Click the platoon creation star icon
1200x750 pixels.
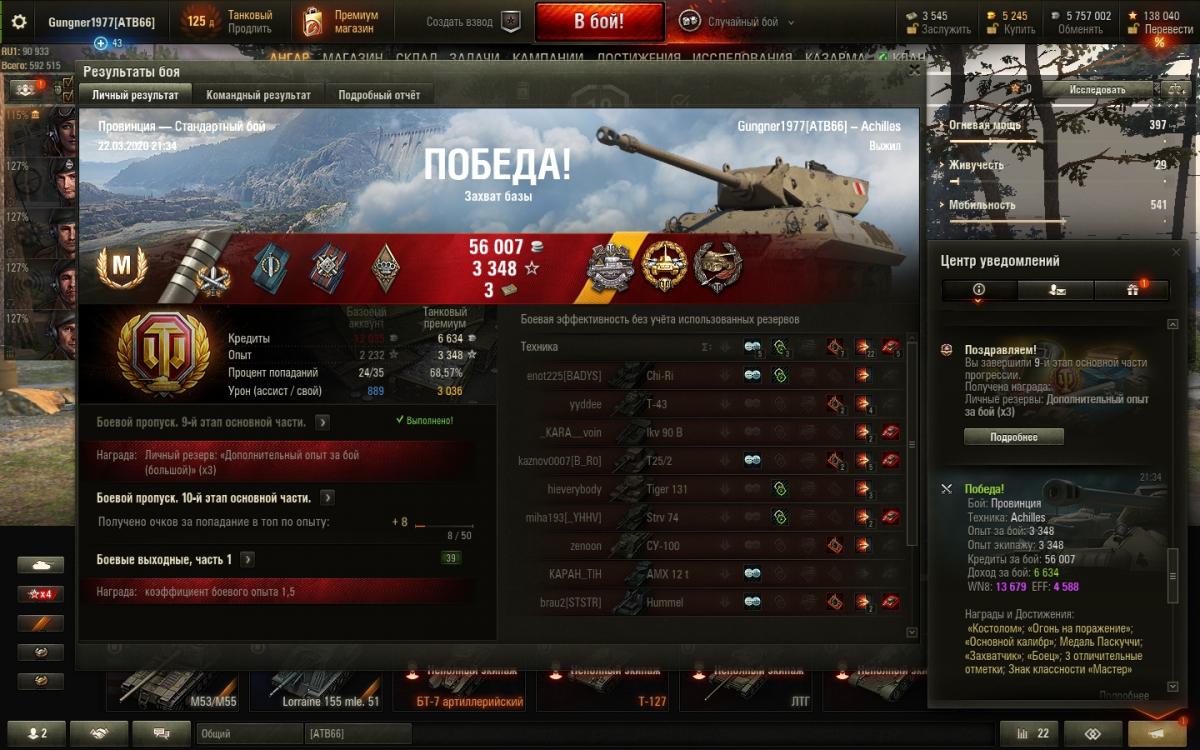510,21
